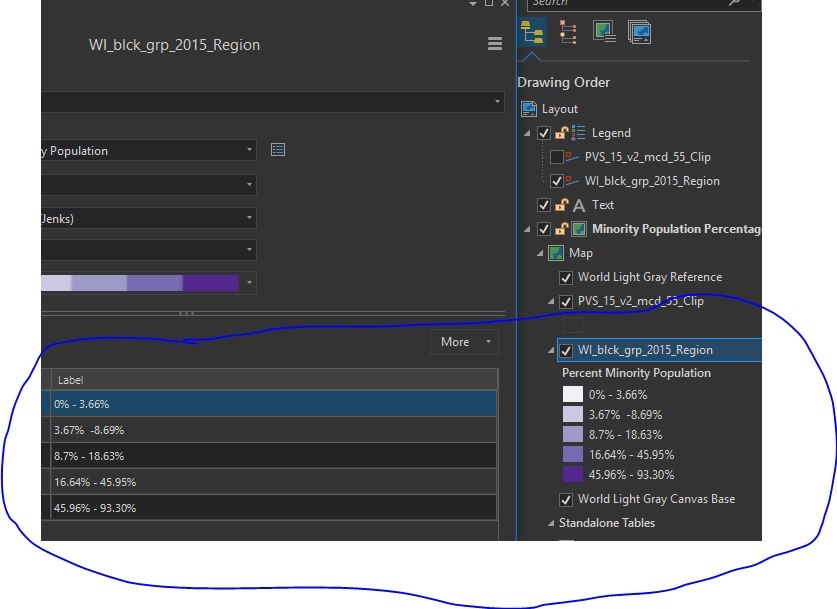Screen dimensions: 837x609
Task: Click the Map icon in Contents
Action: [556, 252]
